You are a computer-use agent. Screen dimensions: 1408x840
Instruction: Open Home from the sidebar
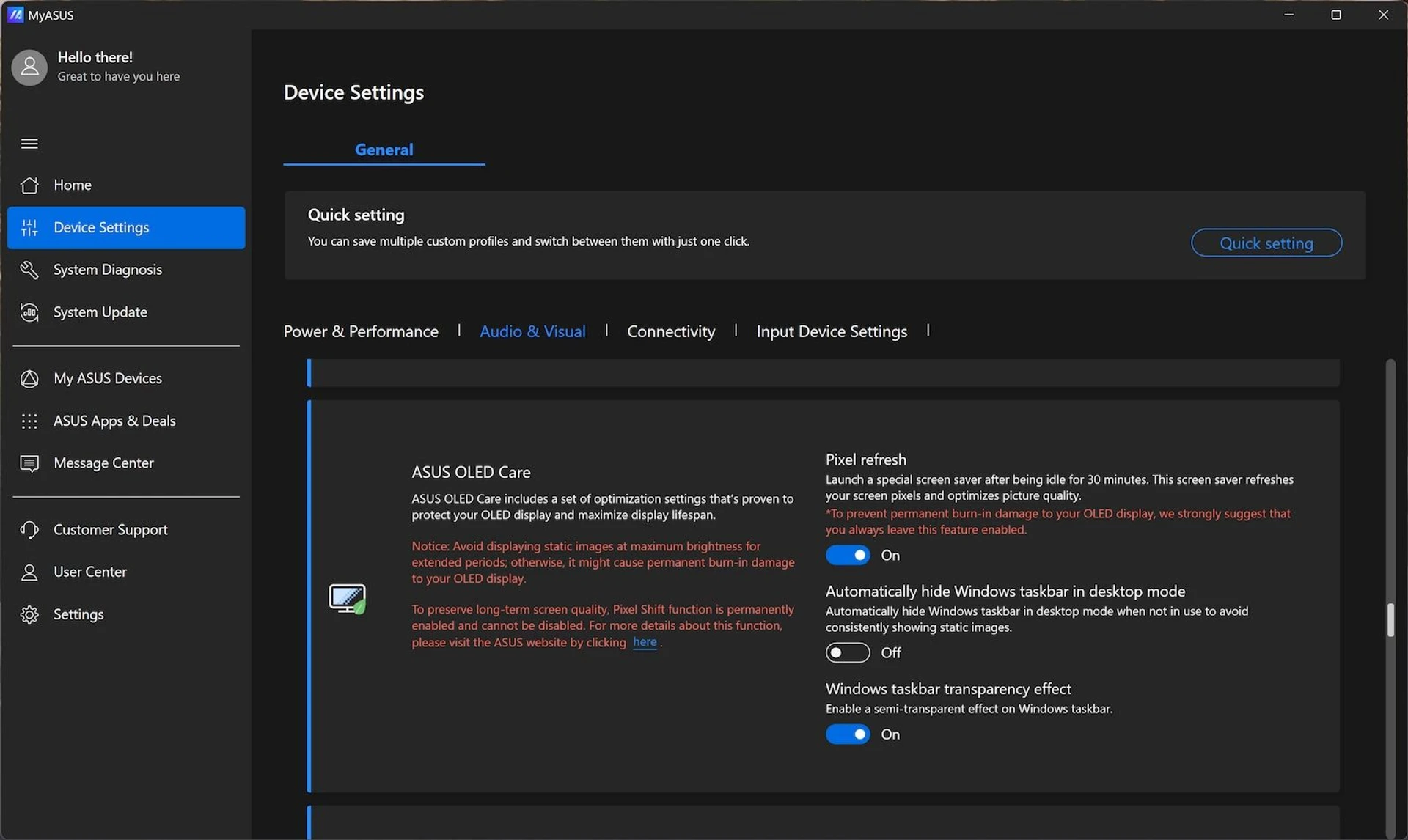[126, 185]
